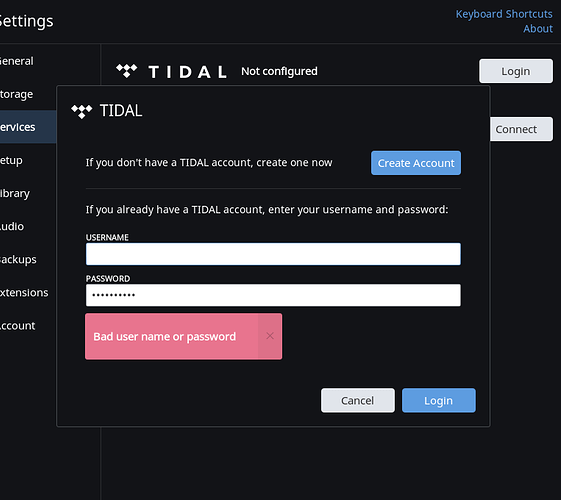Focus the PASSWORD input field
Screen dimensions: 561x500
click(x=273, y=295)
